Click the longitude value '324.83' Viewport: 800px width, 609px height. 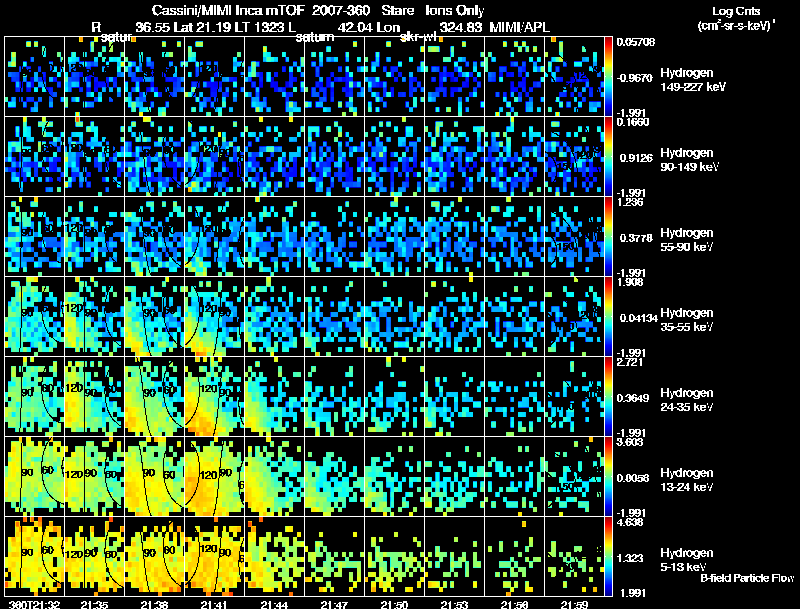460,27
